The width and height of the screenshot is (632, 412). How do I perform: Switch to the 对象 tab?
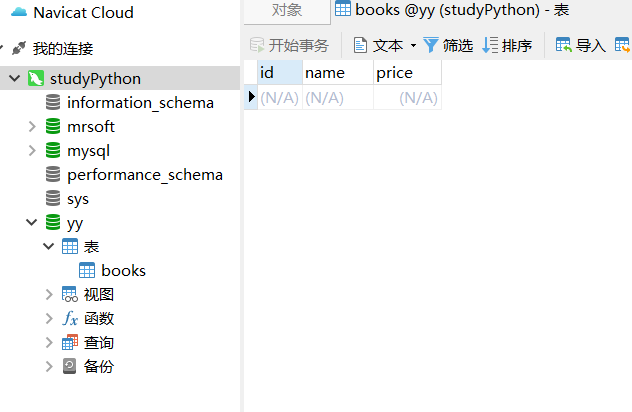pyautogui.click(x=287, y=11)
